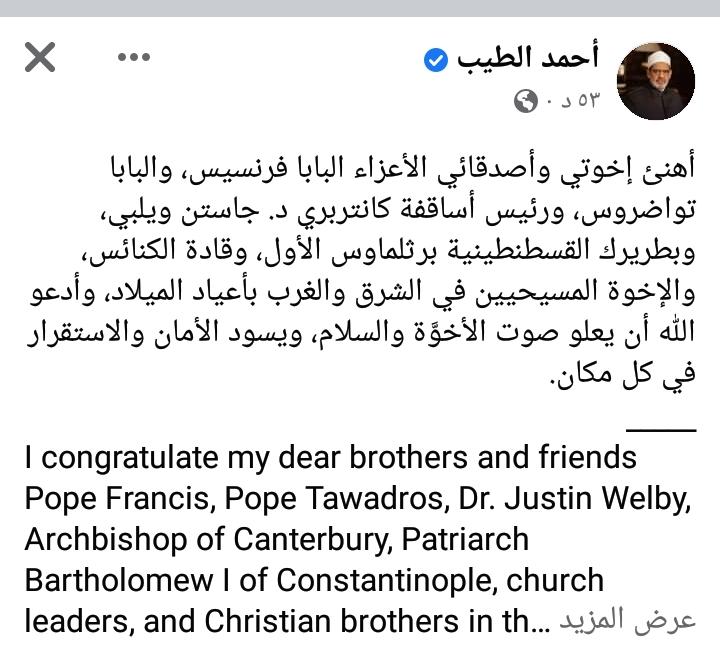The image size is (720, 663).
Task: Click the short separator line between paragraphs
Action: tap(665, 429)
